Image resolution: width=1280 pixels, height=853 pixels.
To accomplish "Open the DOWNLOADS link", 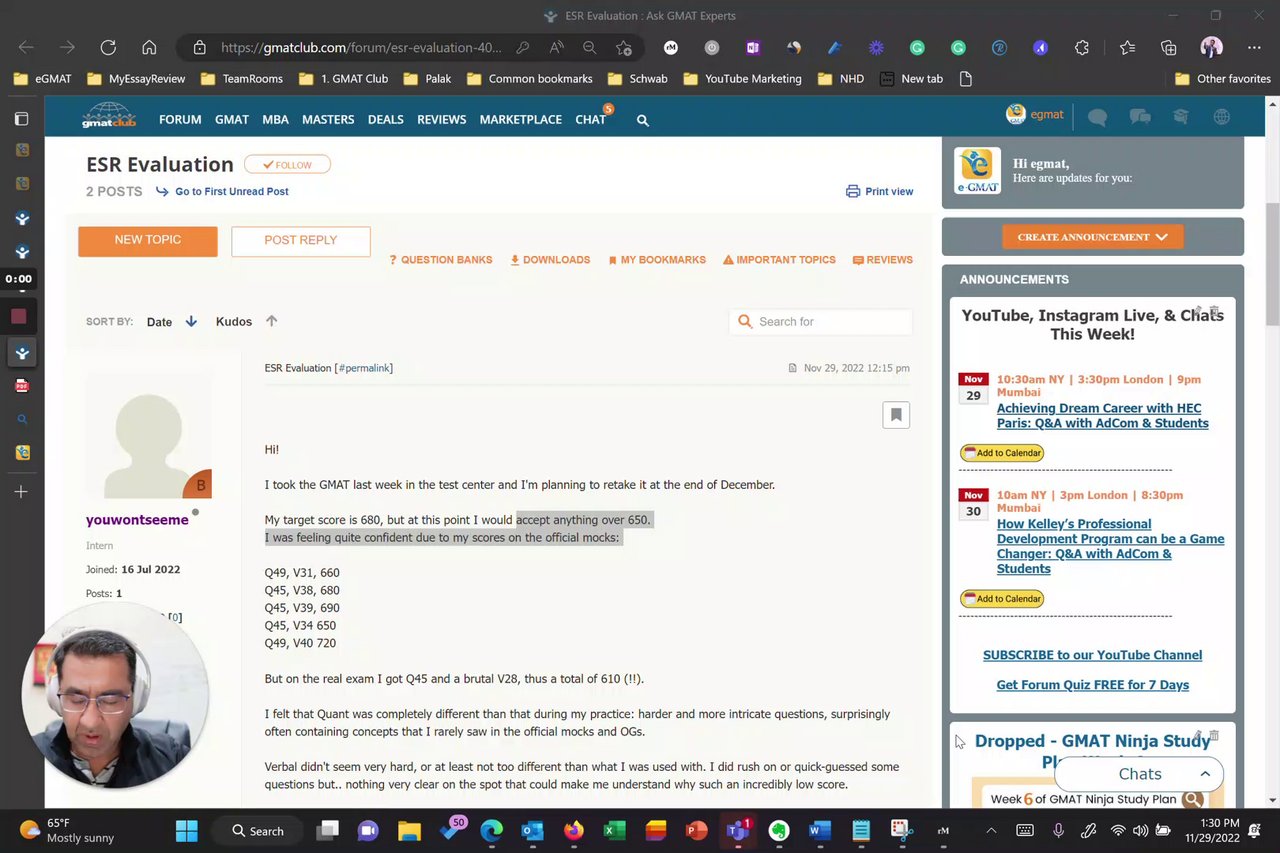I will (x=550, y=260).
